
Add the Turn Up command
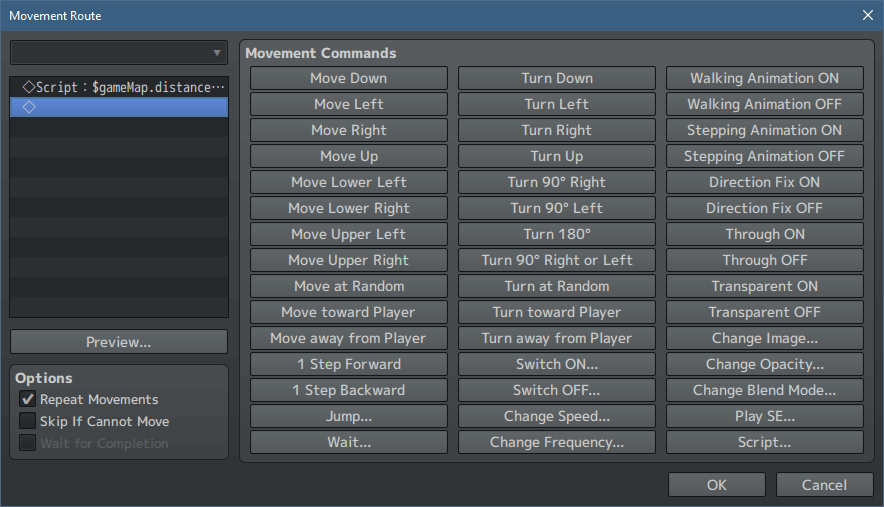[x=557, y=156]
